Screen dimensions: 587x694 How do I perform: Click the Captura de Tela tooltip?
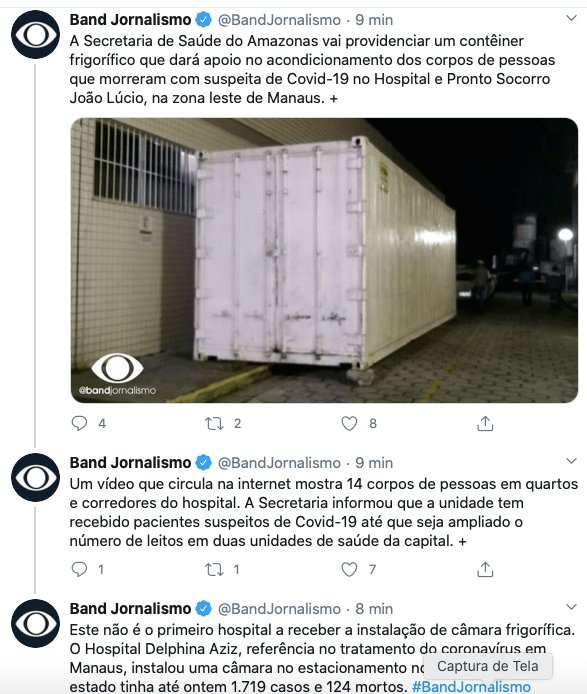click(488, 666)
